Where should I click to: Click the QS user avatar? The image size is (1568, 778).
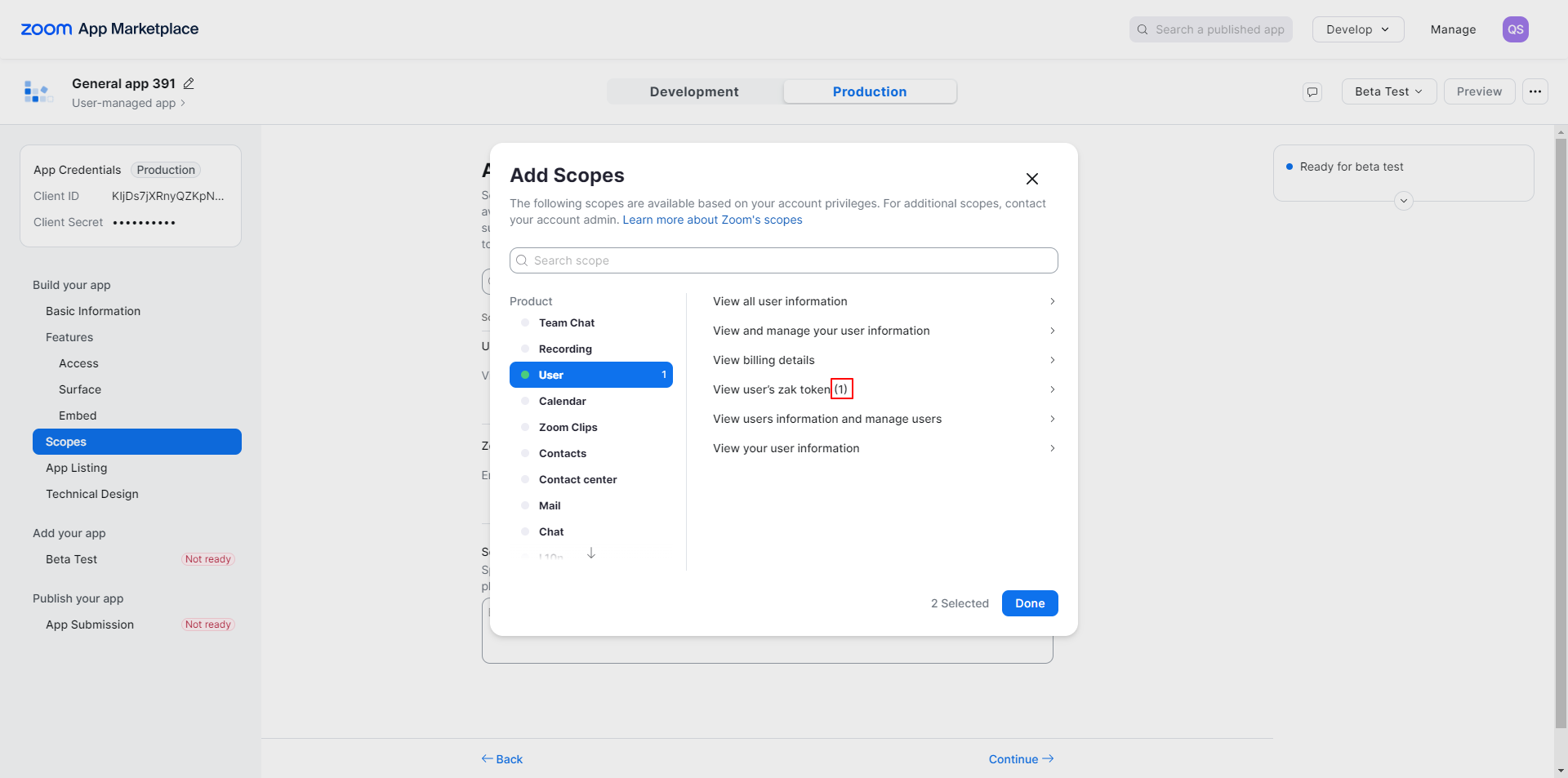click(1515, 29)
